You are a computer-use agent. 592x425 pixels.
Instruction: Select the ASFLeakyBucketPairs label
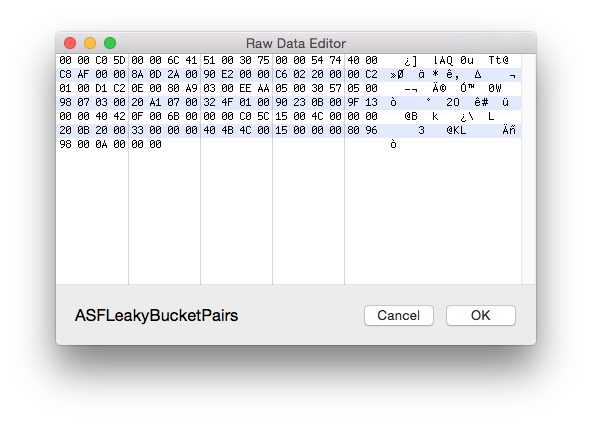pos(156,316)
